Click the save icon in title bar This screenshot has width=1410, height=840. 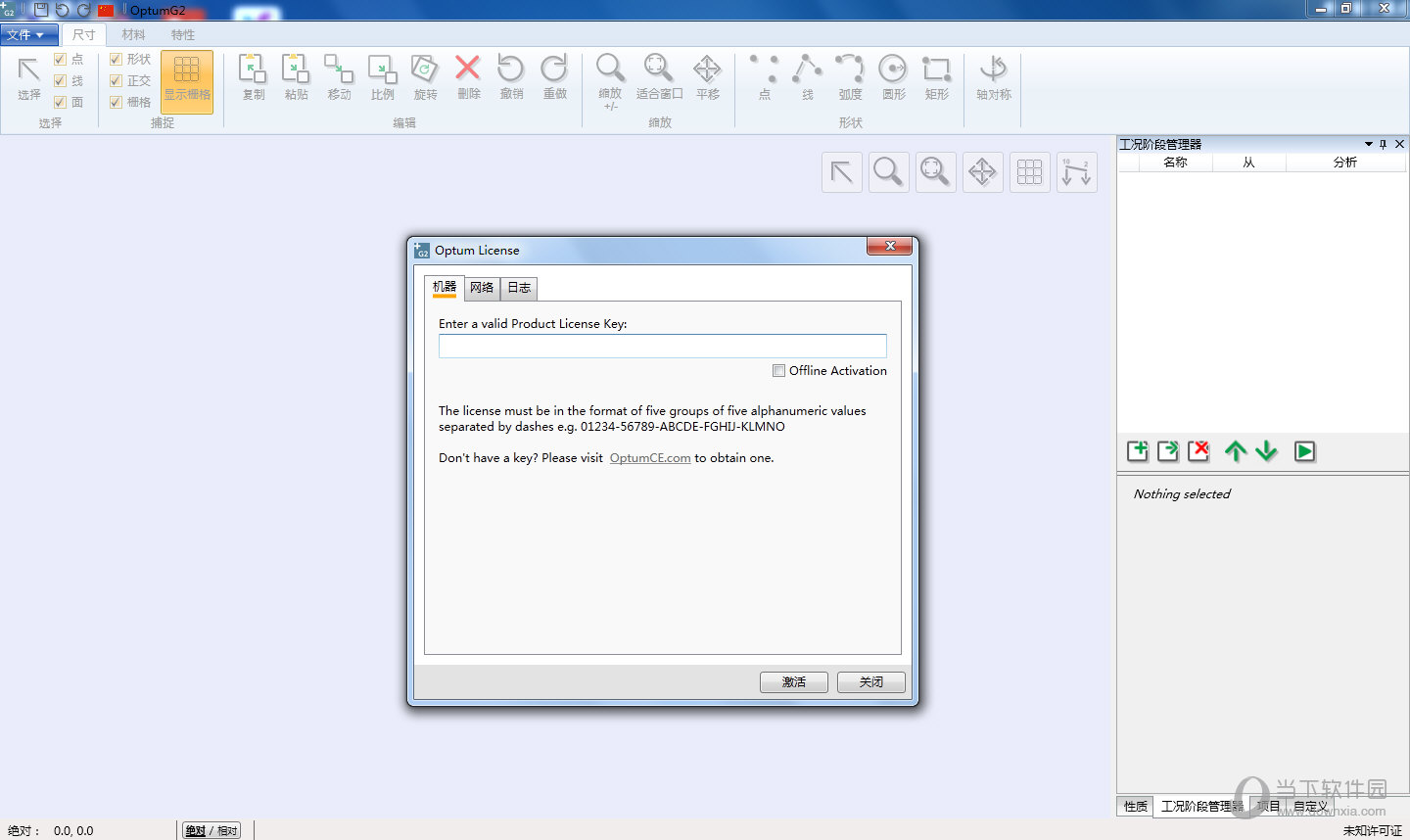[x=41, y=10]
